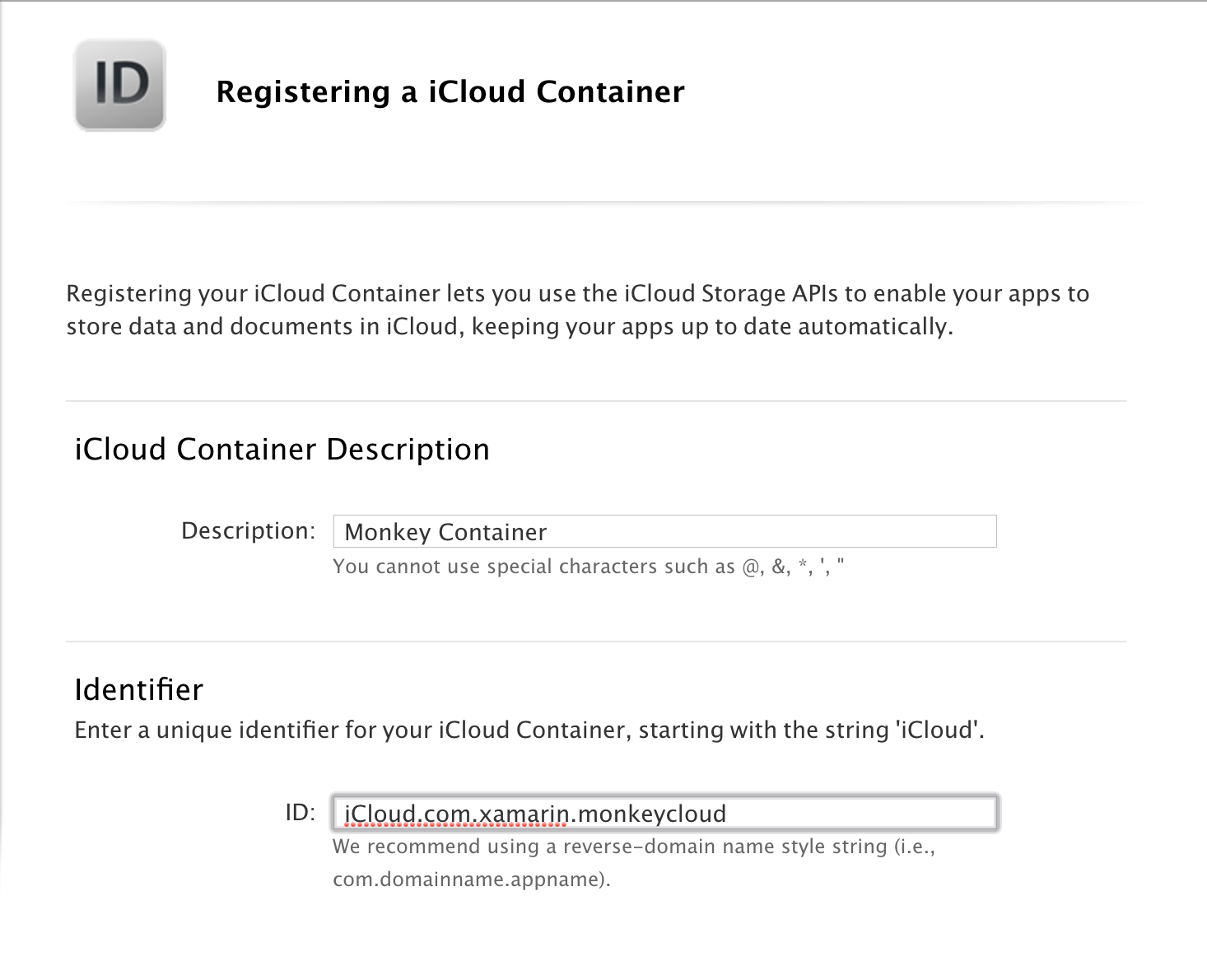The height and width of the screenshot is (980, 1207).
Task: Click the Registering a iCloud Container heading
Action: pos(450,91)
